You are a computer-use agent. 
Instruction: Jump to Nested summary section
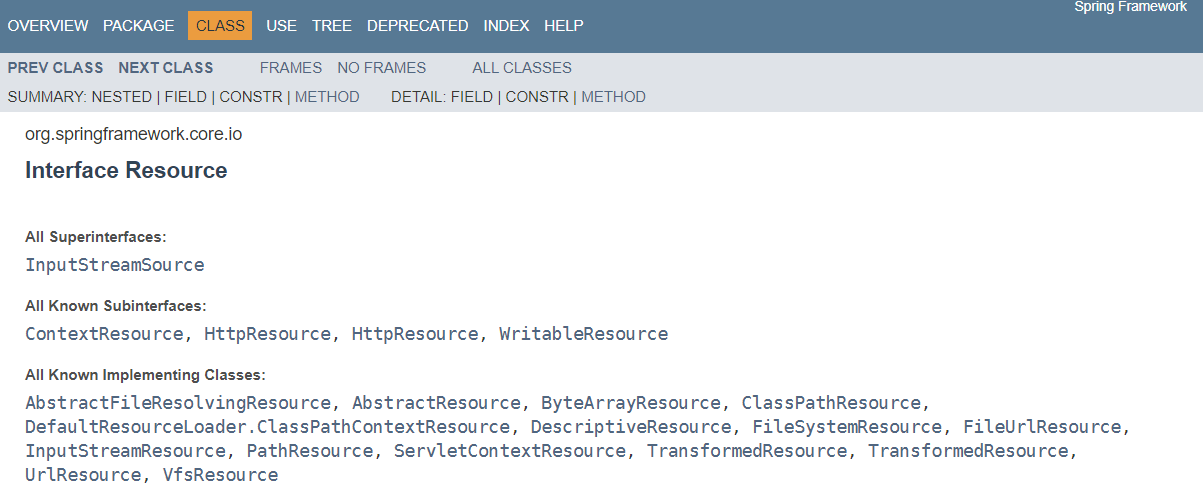[x=121, y=97]
